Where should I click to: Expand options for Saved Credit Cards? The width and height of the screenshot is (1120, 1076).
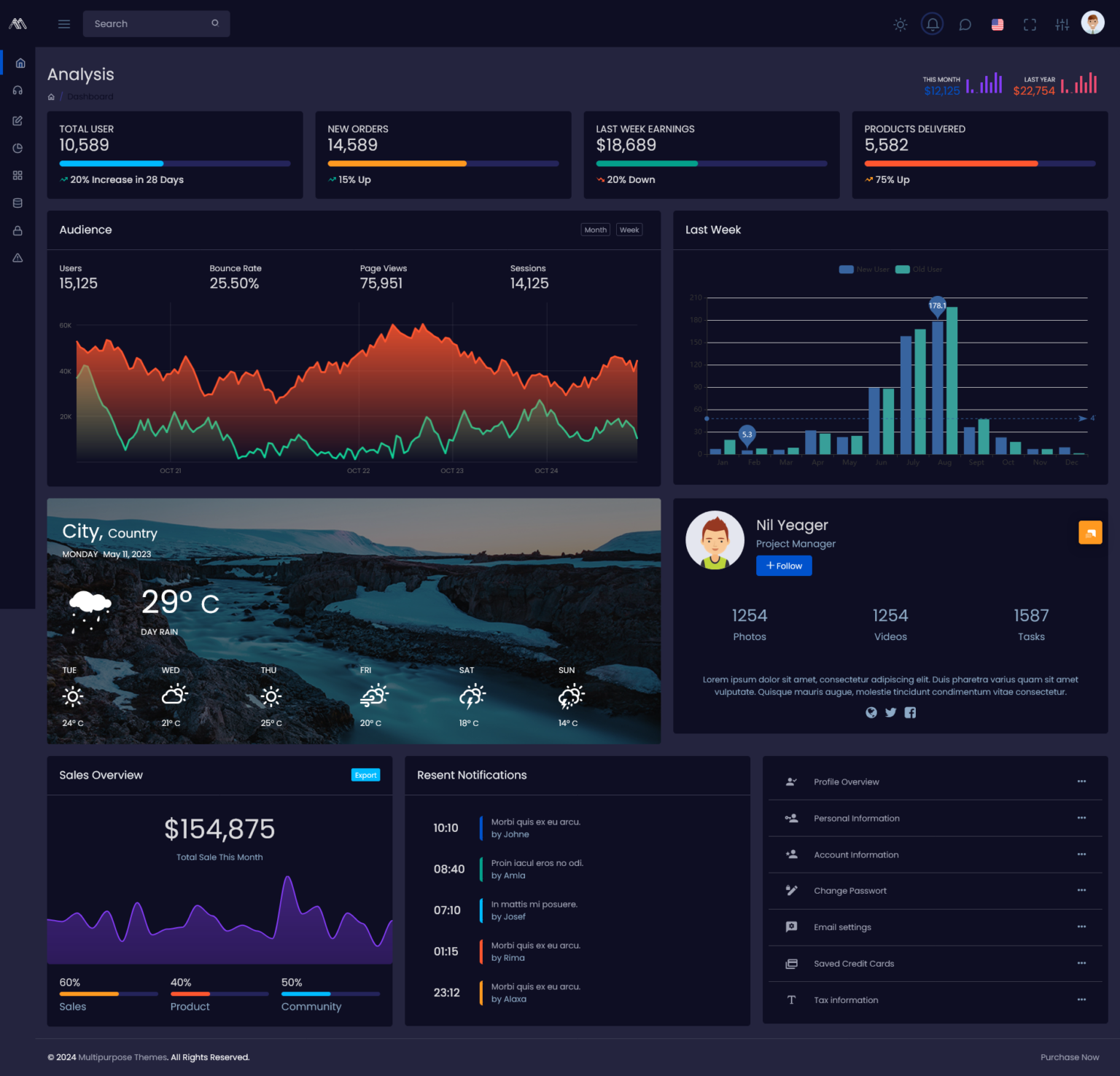click(x=1081, y=963)
